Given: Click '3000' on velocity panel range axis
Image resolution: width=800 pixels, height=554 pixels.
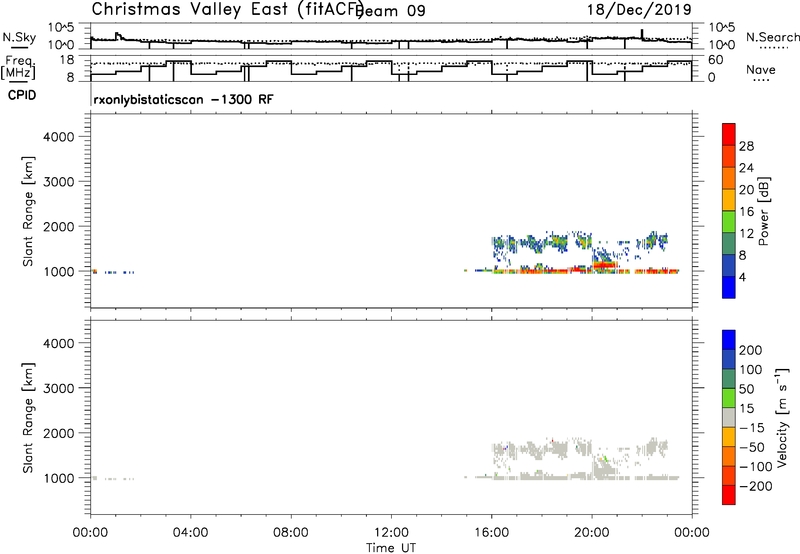Looking at the screenshot, I should point(59,388).
